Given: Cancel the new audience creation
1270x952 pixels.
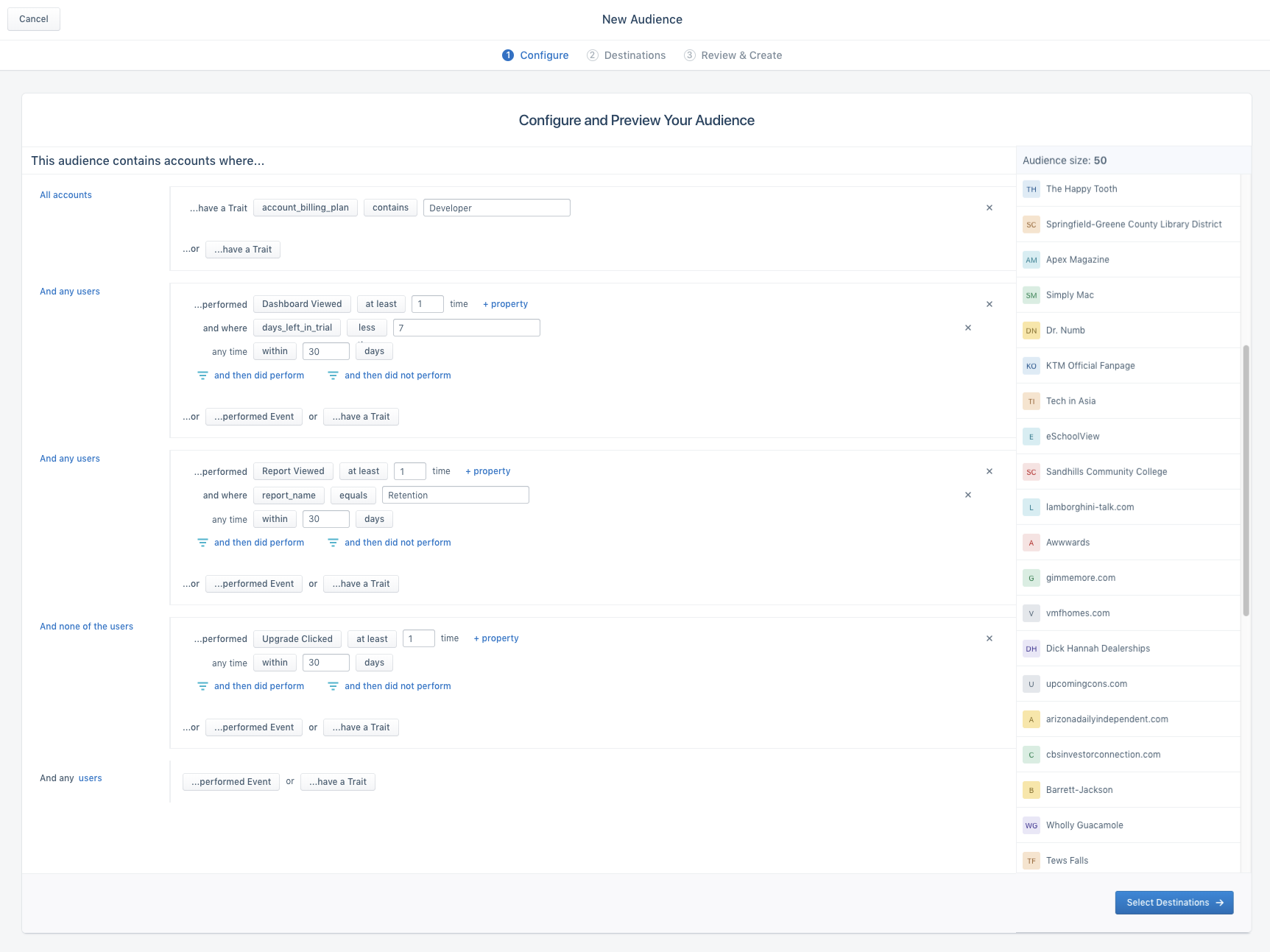Looking at the screenshot, I should [x=34, y=19].
